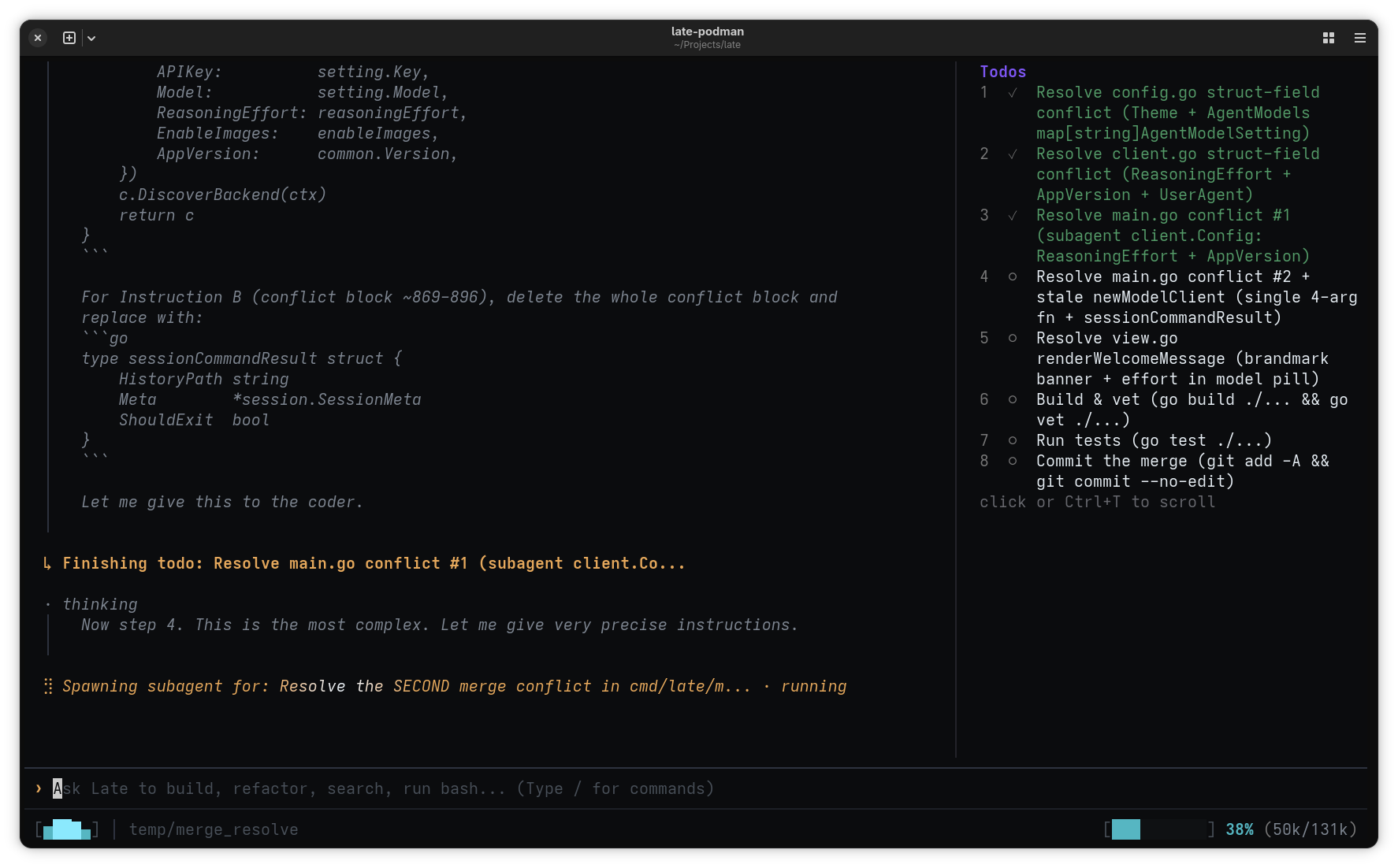Select todo text 'Build & vet'
Screen dimensions: 1398x868
coord(1088,399)
